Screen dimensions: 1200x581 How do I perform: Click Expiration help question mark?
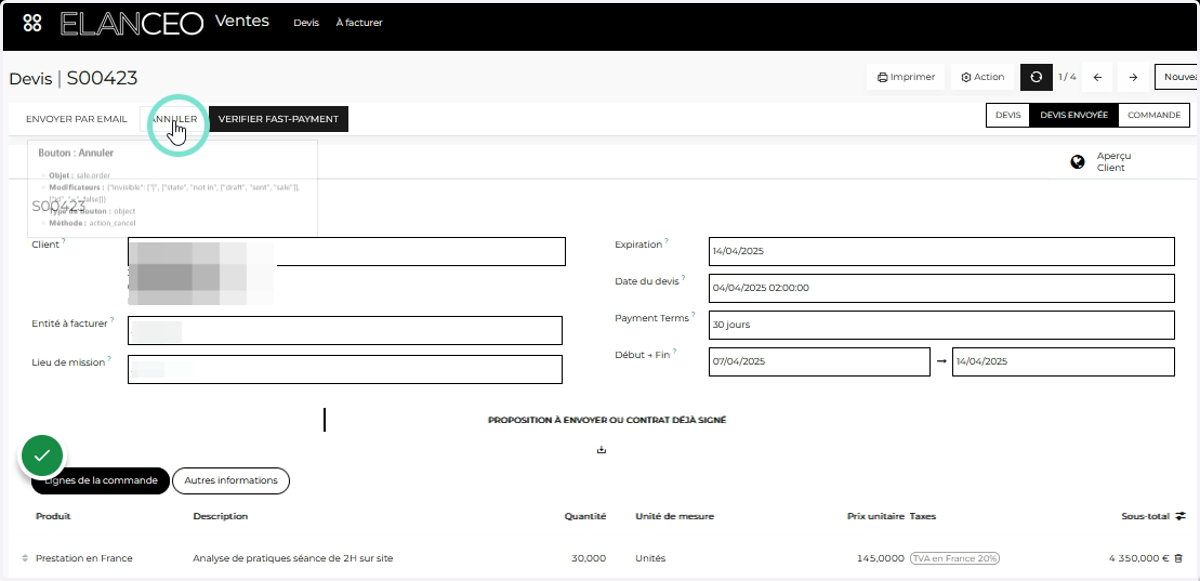(x=667, y=241)
